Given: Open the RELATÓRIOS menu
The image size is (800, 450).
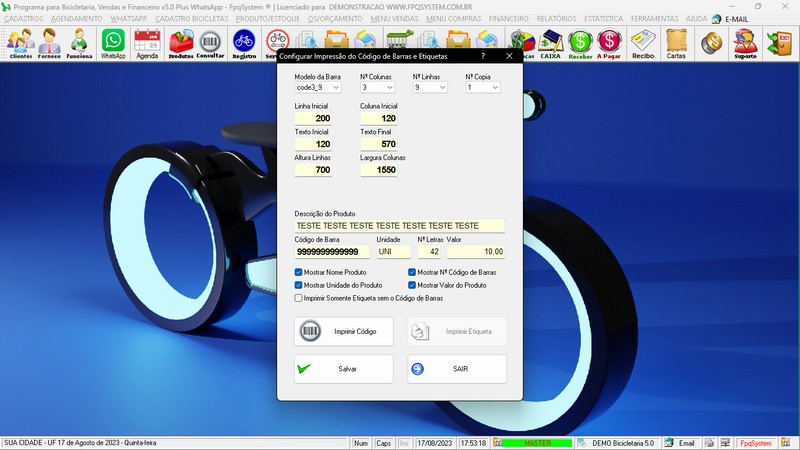Looking at the screenshot, I should coord(556,18).
